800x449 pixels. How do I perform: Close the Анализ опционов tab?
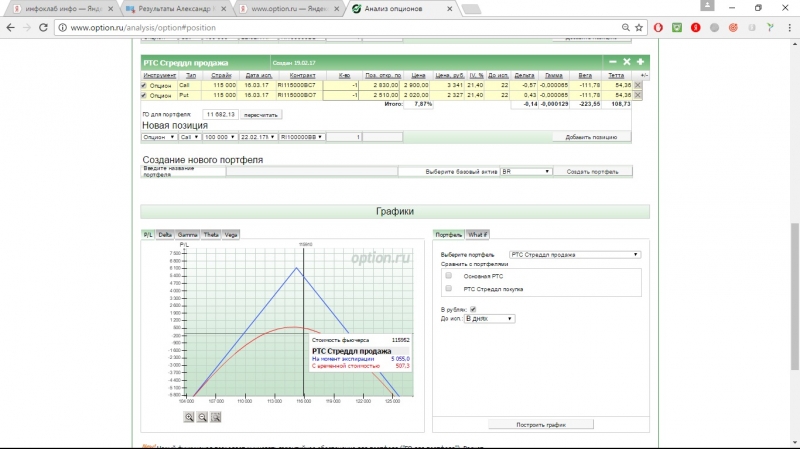coord(449,9)
